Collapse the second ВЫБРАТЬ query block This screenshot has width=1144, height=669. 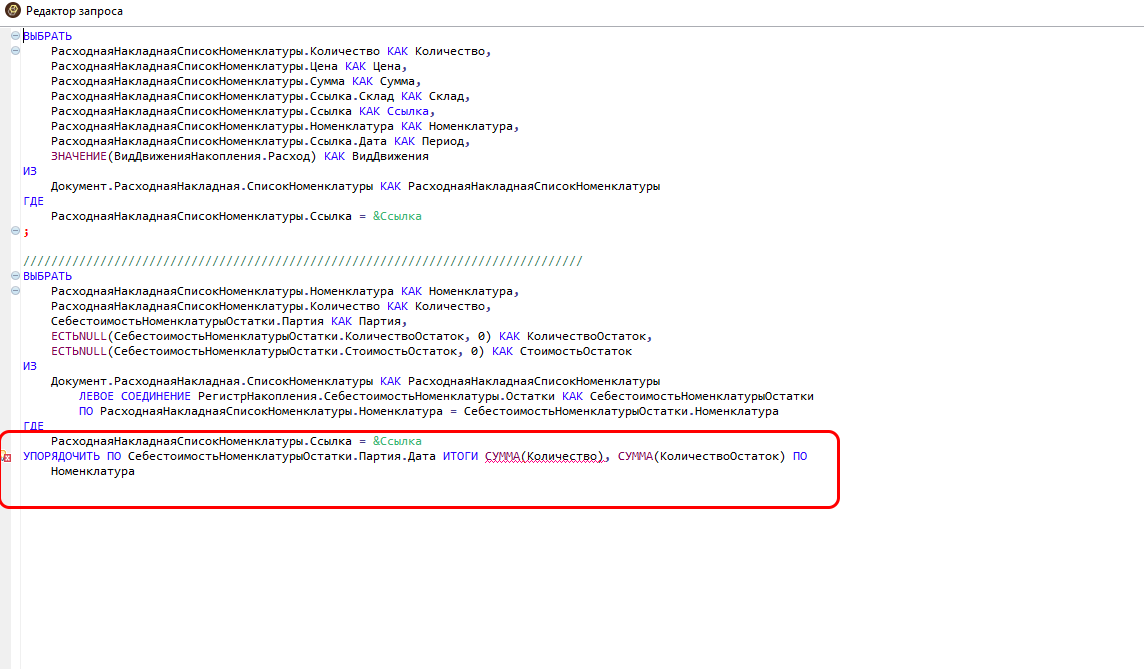[15, 276]
